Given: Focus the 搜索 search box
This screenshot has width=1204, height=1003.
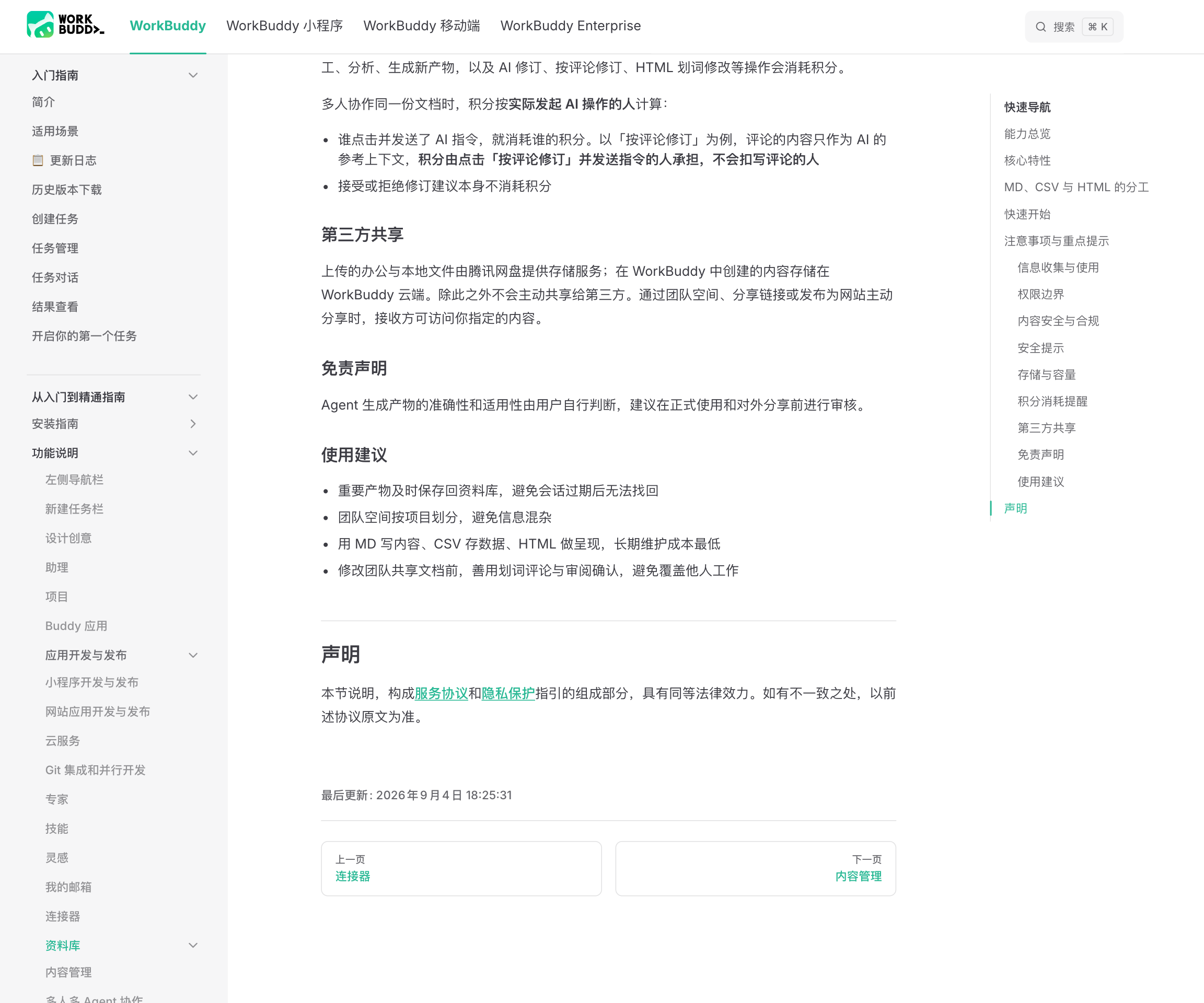Looking at the screenshot, I should point(1074,27).
